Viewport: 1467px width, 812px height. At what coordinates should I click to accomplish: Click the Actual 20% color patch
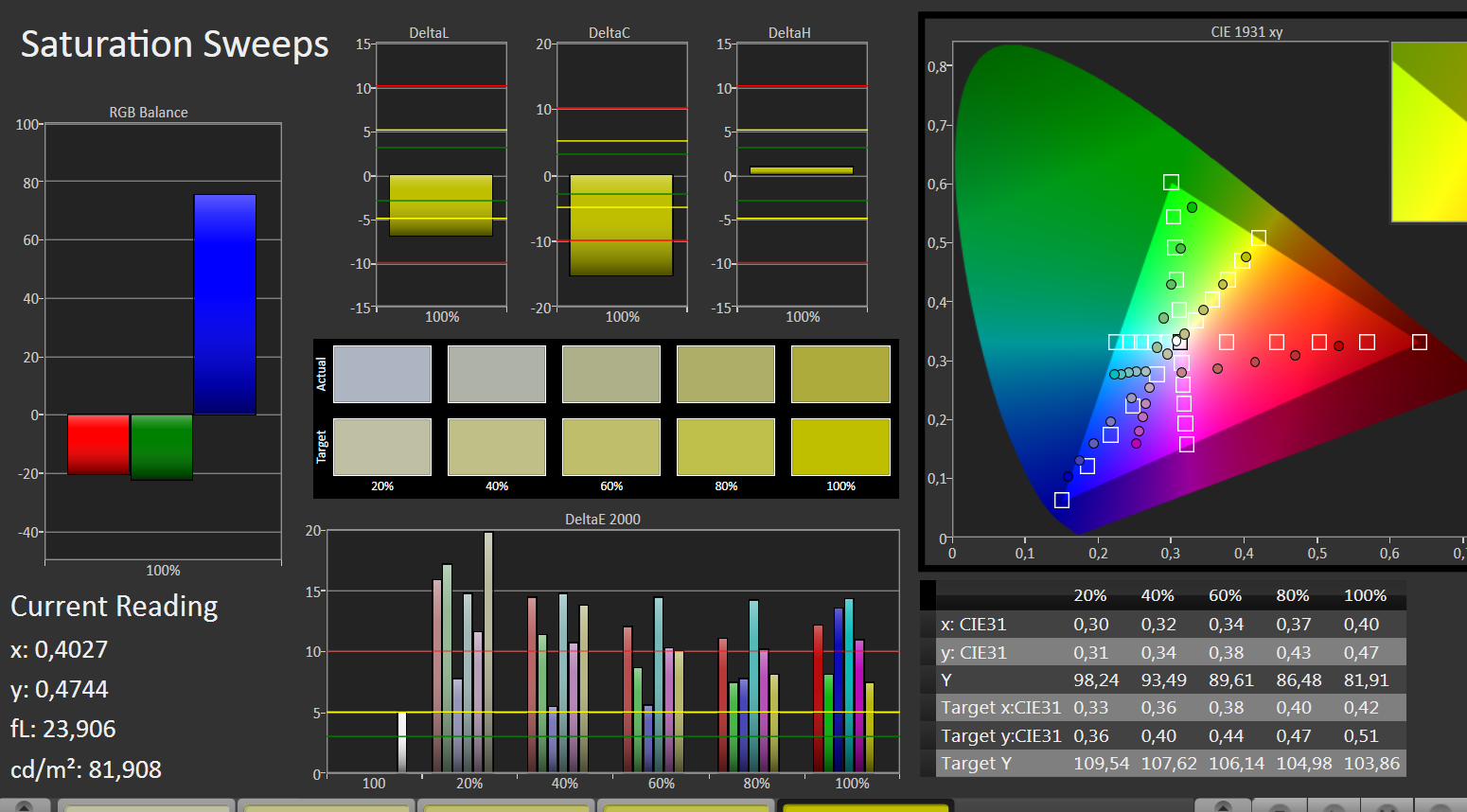tap(382, 374)
